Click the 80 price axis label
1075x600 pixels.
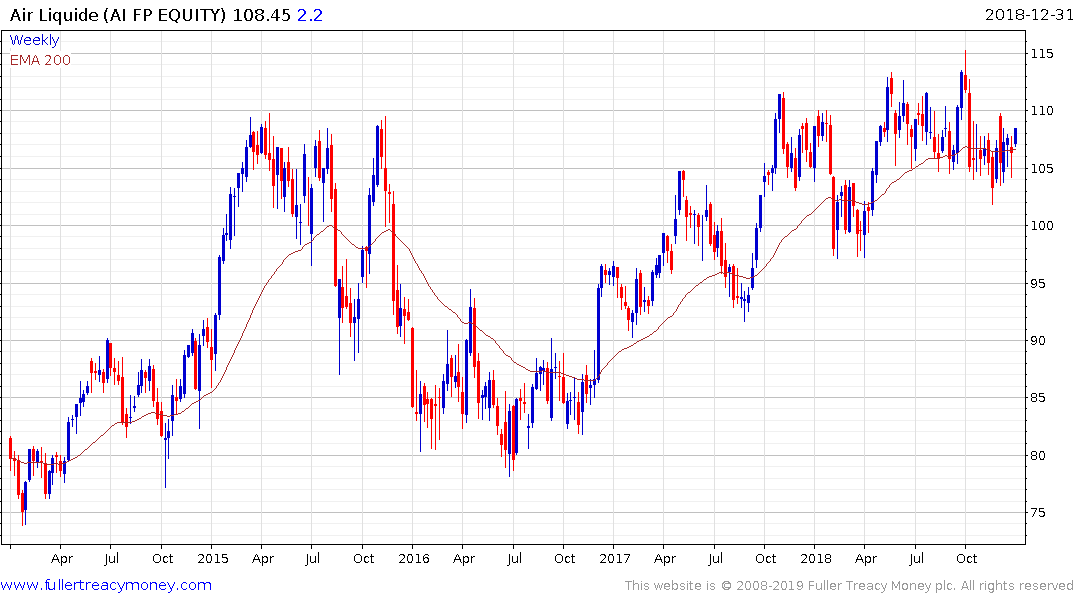coord(1038,455)
